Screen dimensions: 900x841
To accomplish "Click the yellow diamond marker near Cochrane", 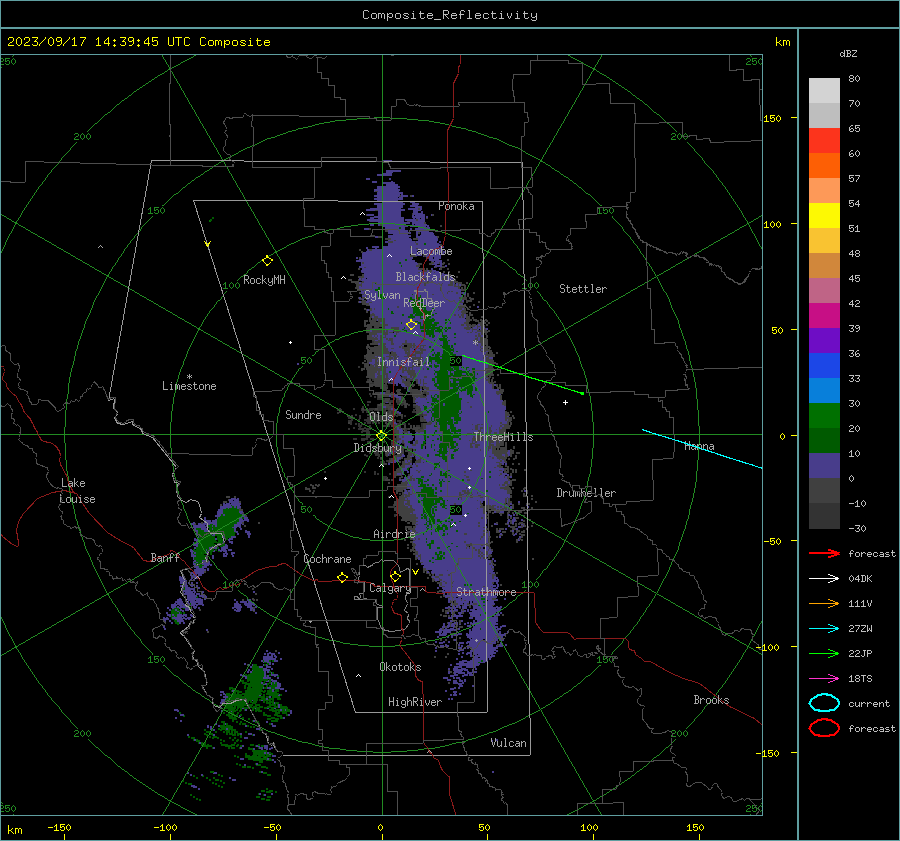I will tap(343, 578).
